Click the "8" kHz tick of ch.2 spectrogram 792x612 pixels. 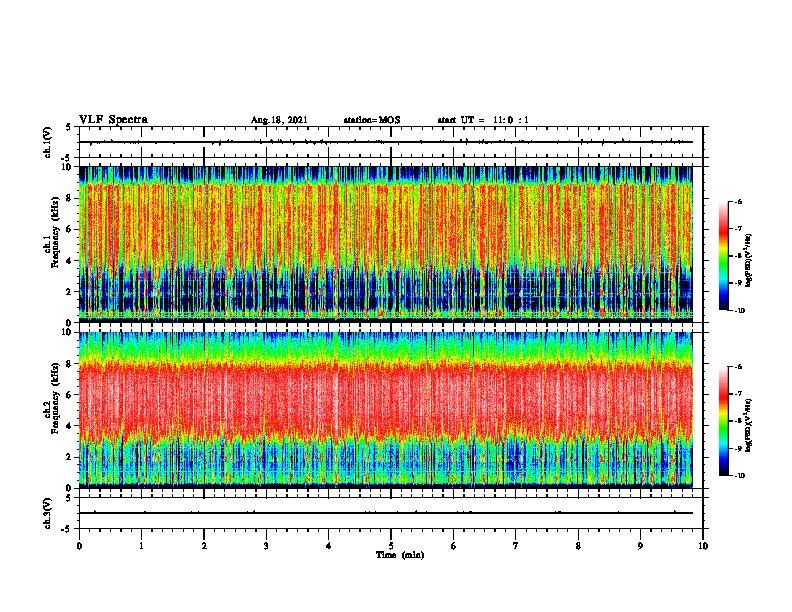[x=70, y=364]
